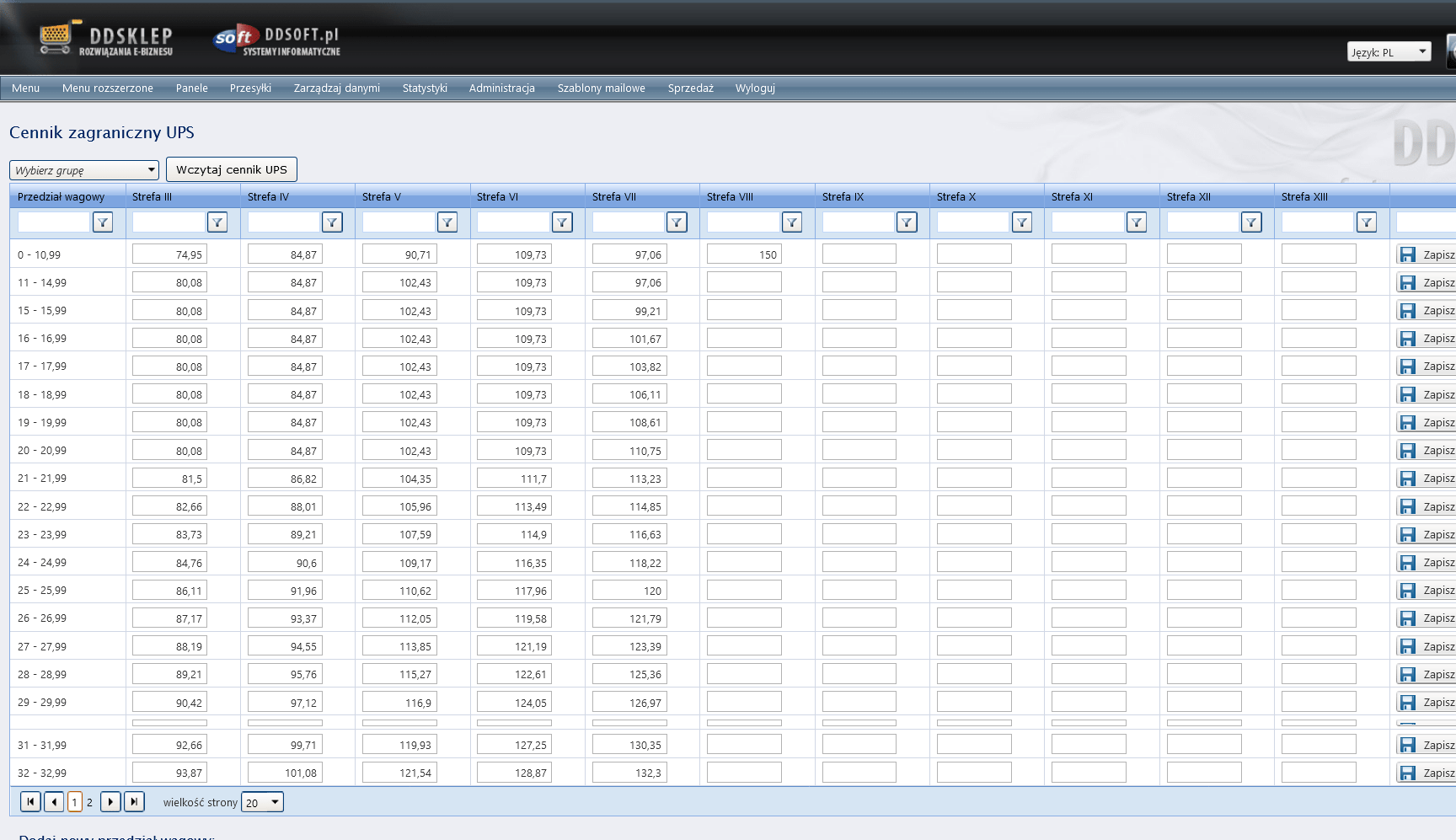
Task: Open the Statystyki menu
Action: [425, 88]
